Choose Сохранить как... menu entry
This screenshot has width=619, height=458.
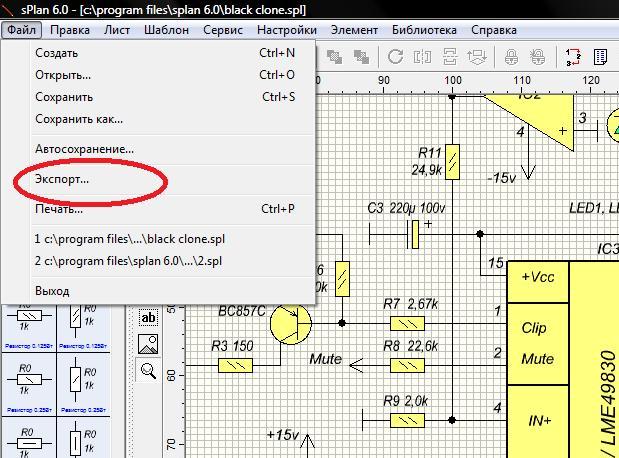[x=79, y=119]
